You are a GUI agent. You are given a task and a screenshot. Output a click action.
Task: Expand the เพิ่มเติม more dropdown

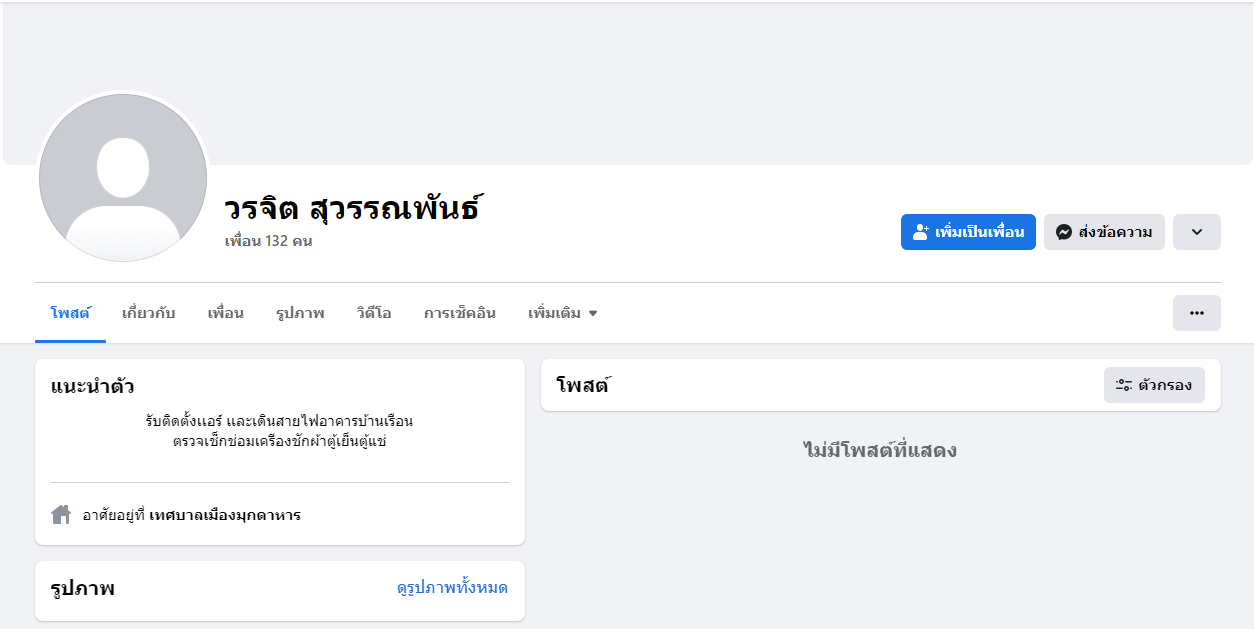coord(562,313)
